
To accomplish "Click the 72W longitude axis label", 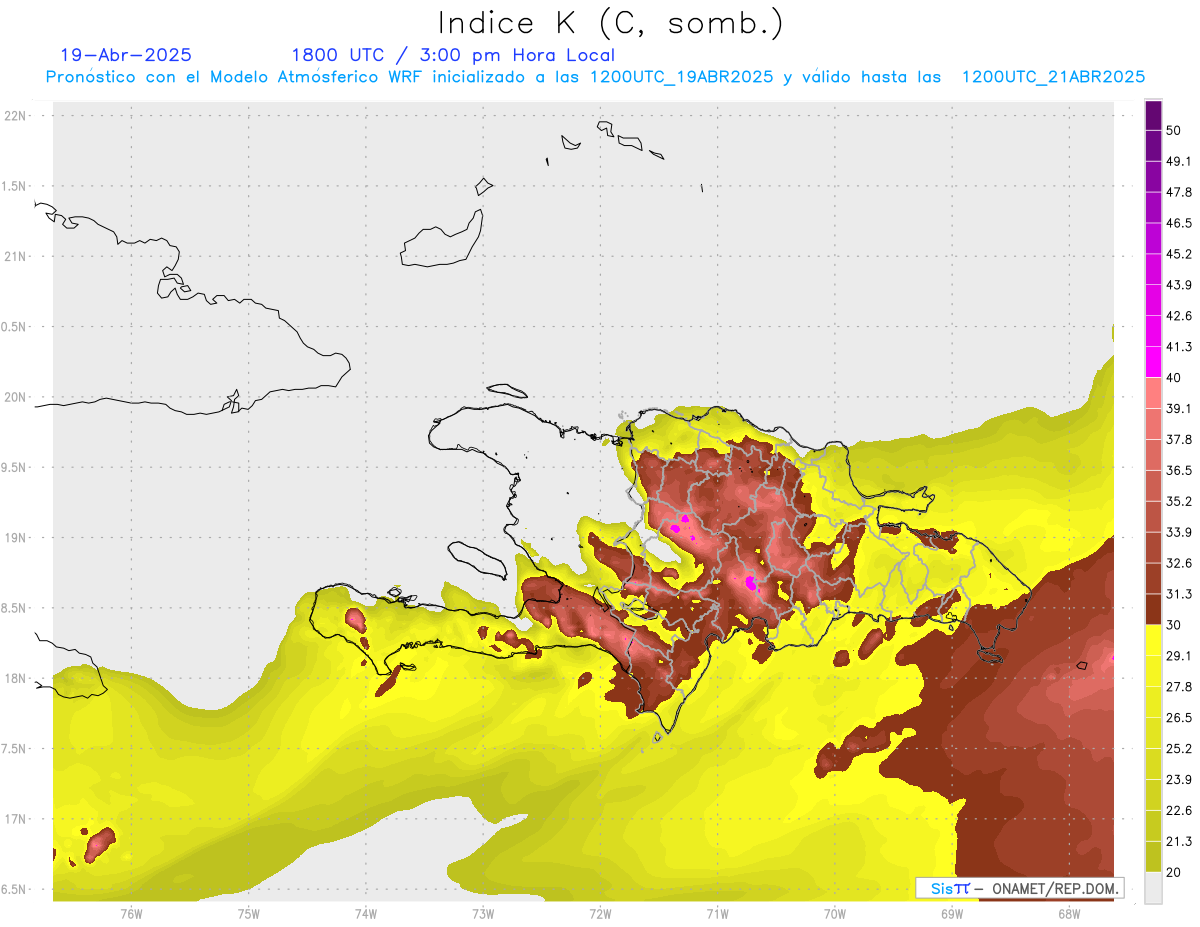I will coord(600,914).
